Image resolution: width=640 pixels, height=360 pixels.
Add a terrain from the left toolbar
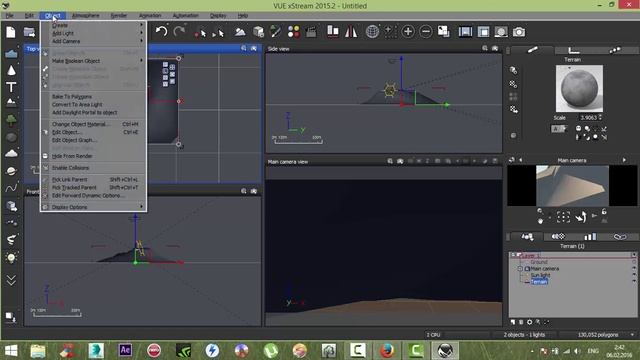pos(11,102)
